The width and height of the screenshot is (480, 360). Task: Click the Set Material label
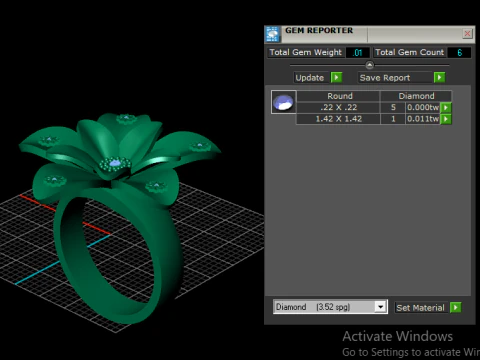coord(420,308)
